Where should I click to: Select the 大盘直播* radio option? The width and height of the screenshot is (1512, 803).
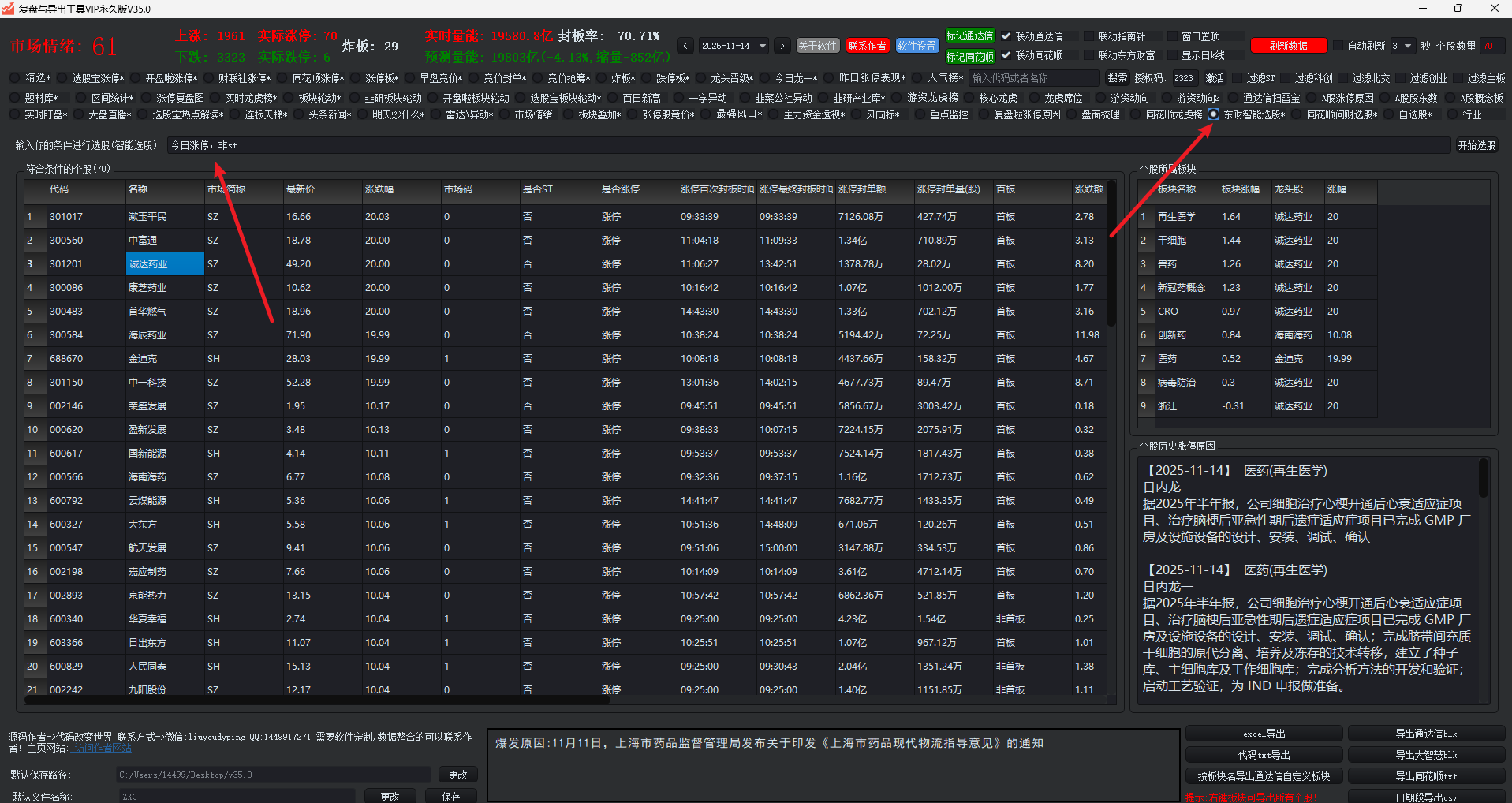[x=78, y=114]
